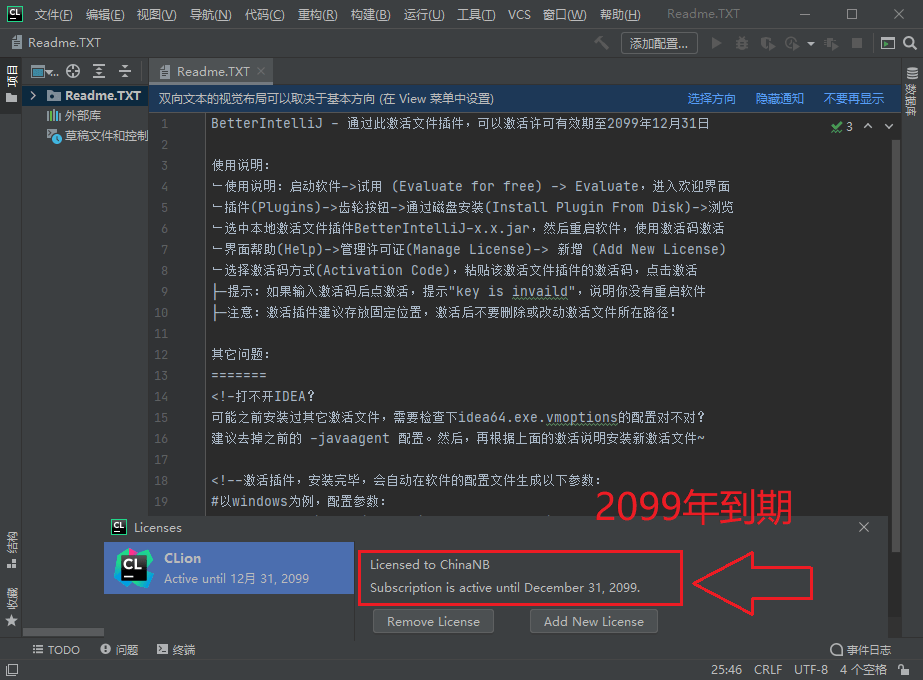
Task: Open the project view selector dropdown
Action: (44, 72)
